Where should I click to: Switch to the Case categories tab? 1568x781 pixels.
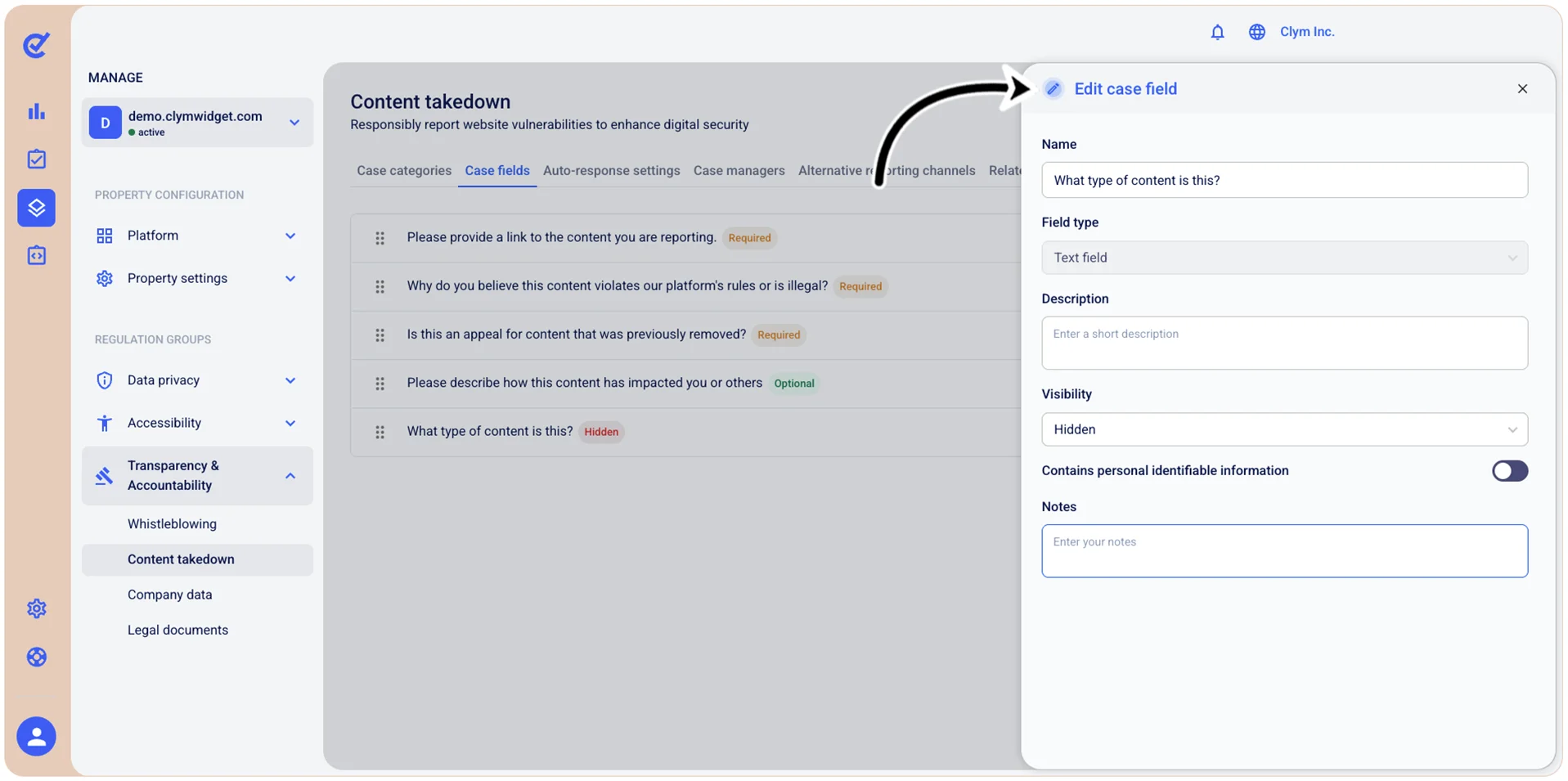[404, 170]
